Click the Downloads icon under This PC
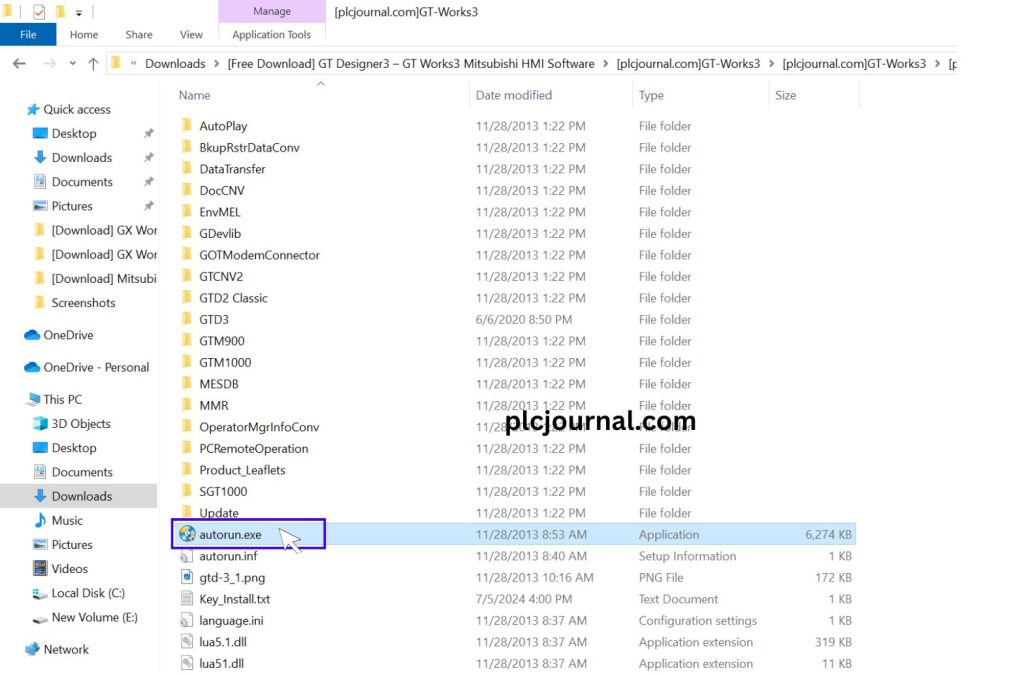 (x=40, y=495)
